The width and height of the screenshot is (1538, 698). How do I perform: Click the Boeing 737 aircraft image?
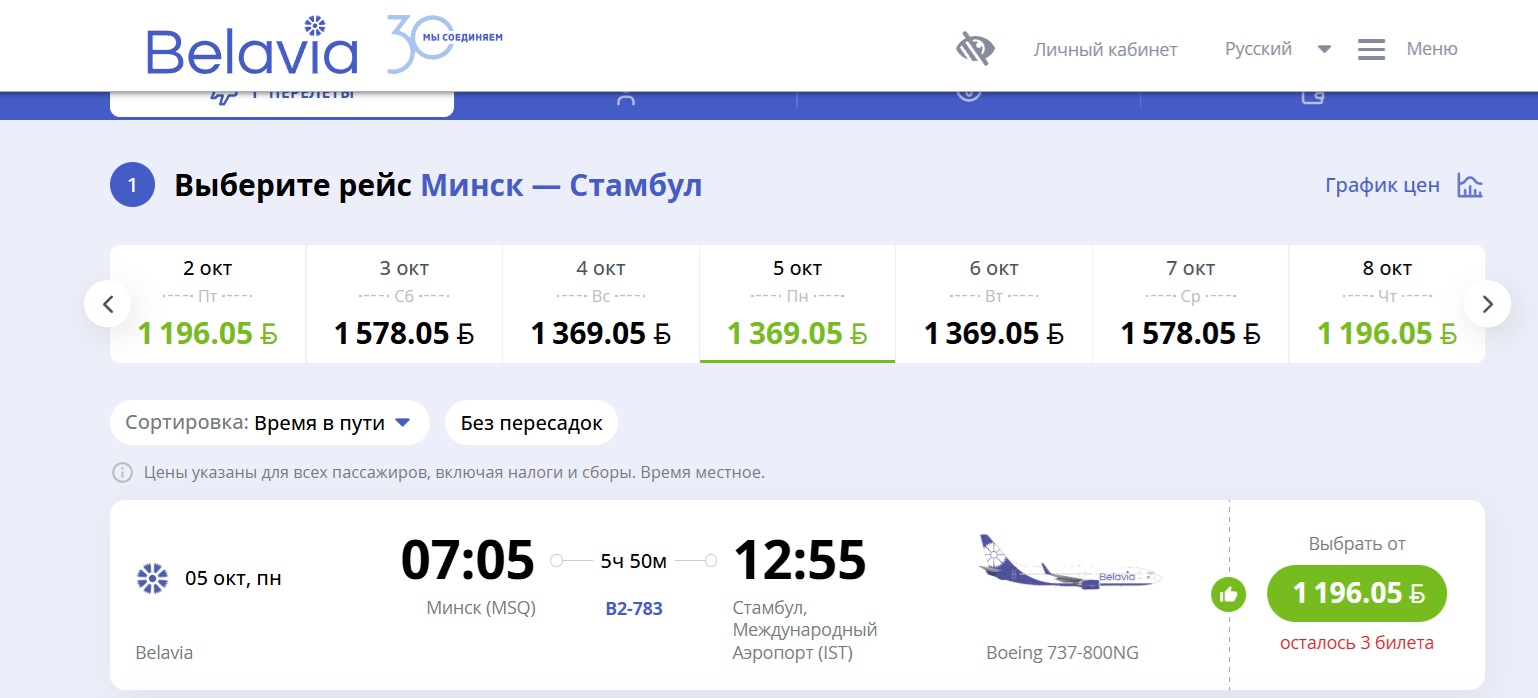pos(1070,561)
